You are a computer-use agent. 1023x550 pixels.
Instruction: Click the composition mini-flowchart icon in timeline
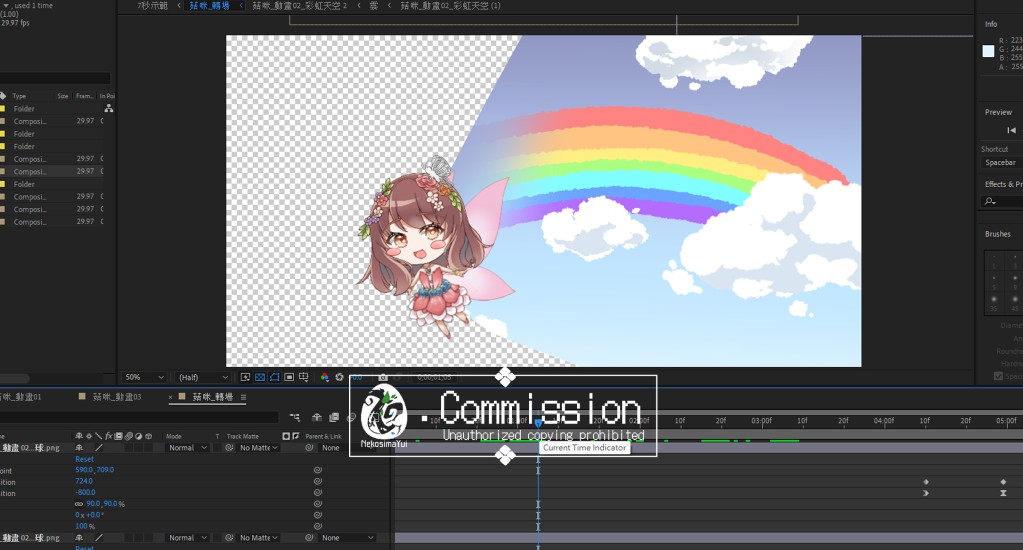point(295,417)
